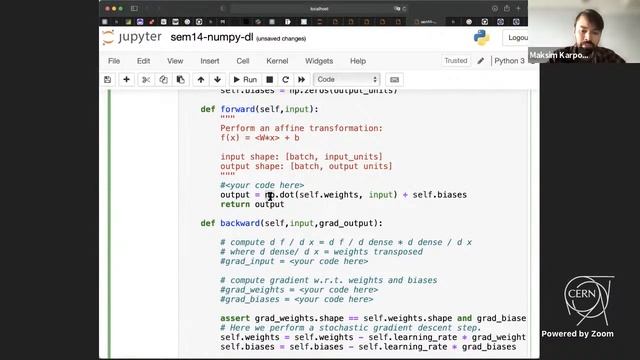Screen dimensions: 640x360
Task: Paste cells below with the clipboard icon
Action: pyautogui.click(x=180, y=80)
